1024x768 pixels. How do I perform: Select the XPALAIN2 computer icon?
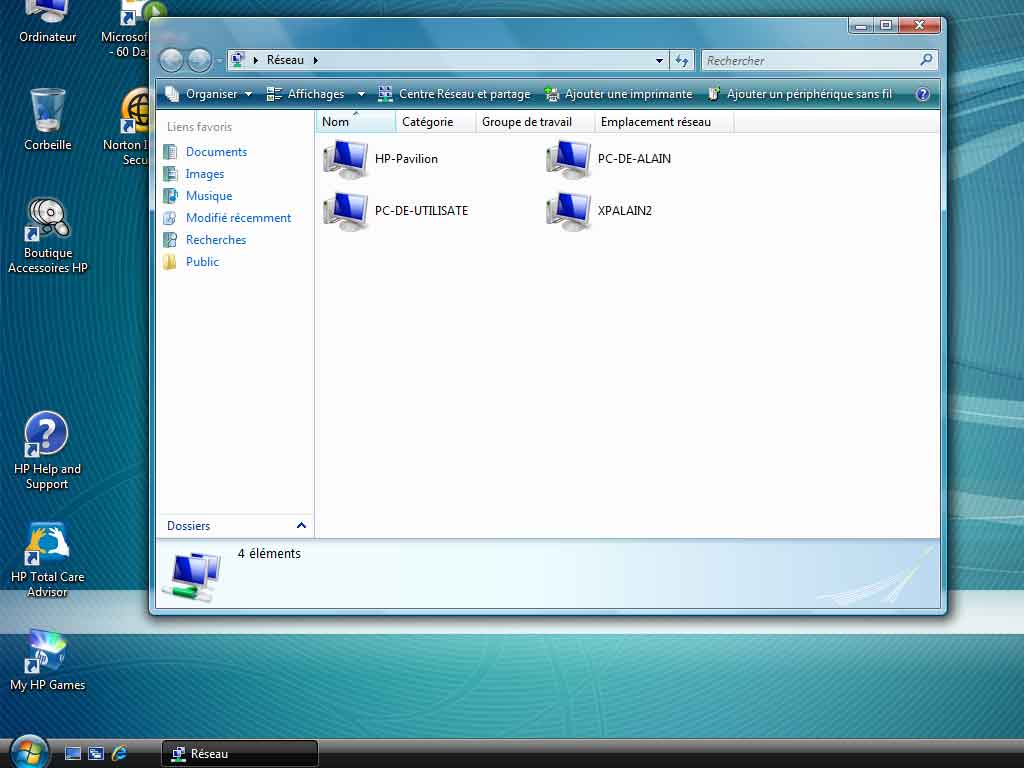click(570, 211)
